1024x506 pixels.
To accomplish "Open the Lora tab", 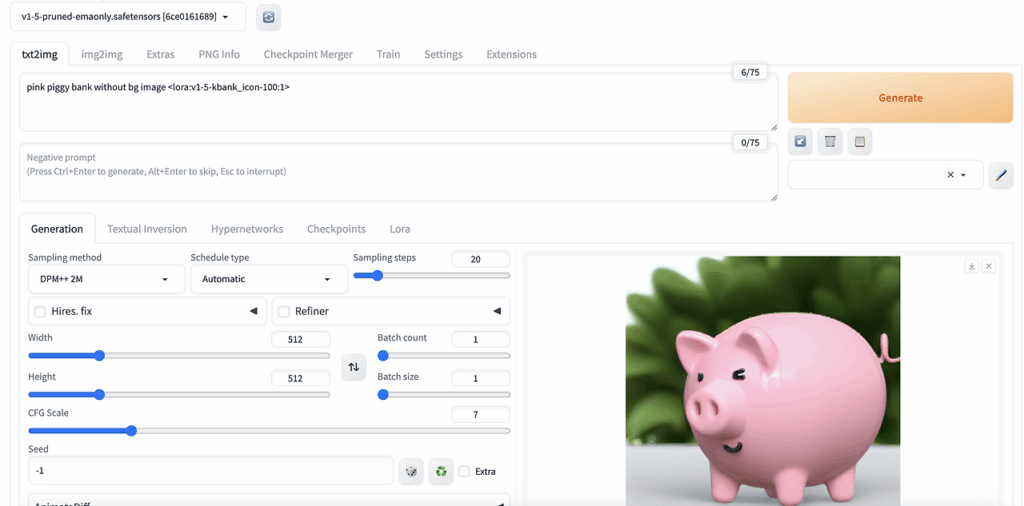I will tap(400, 229).
